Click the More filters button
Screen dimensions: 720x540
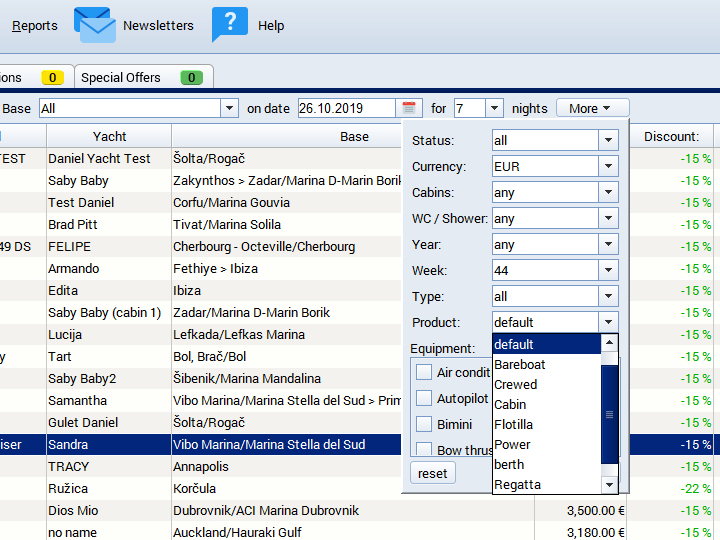coord(589,108)
